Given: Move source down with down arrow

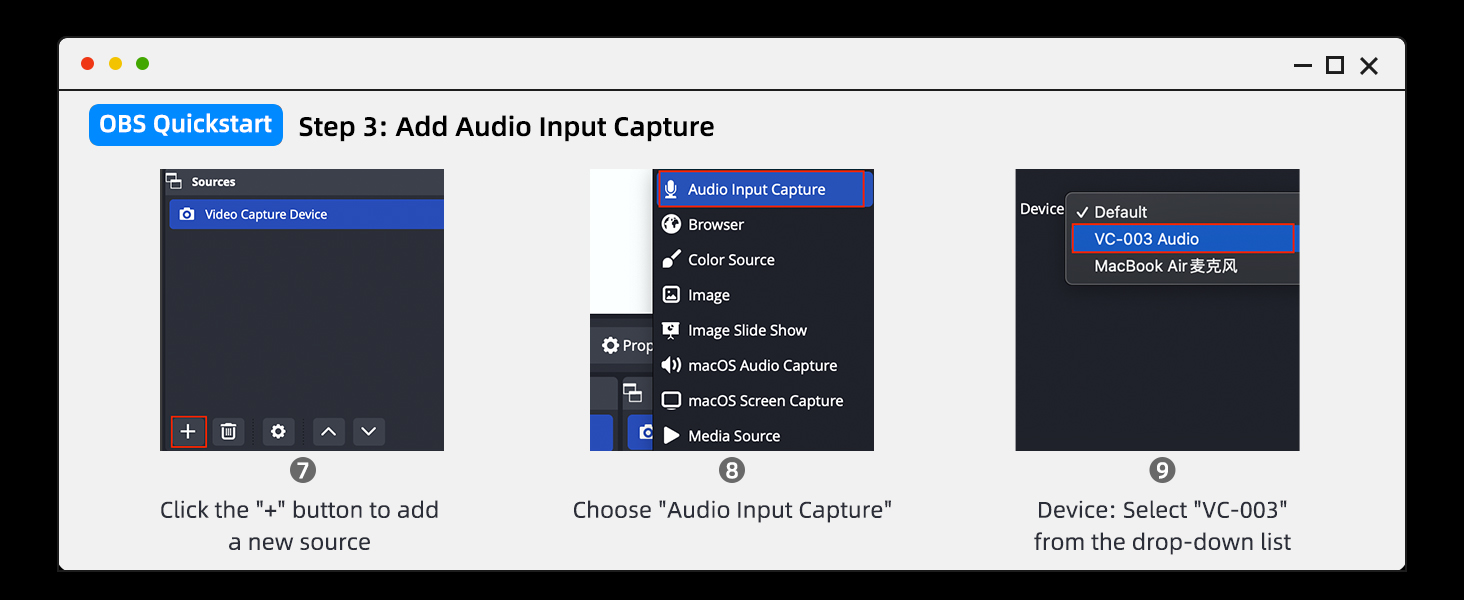Looking at the screenshot, I should [x=369, y=432].
